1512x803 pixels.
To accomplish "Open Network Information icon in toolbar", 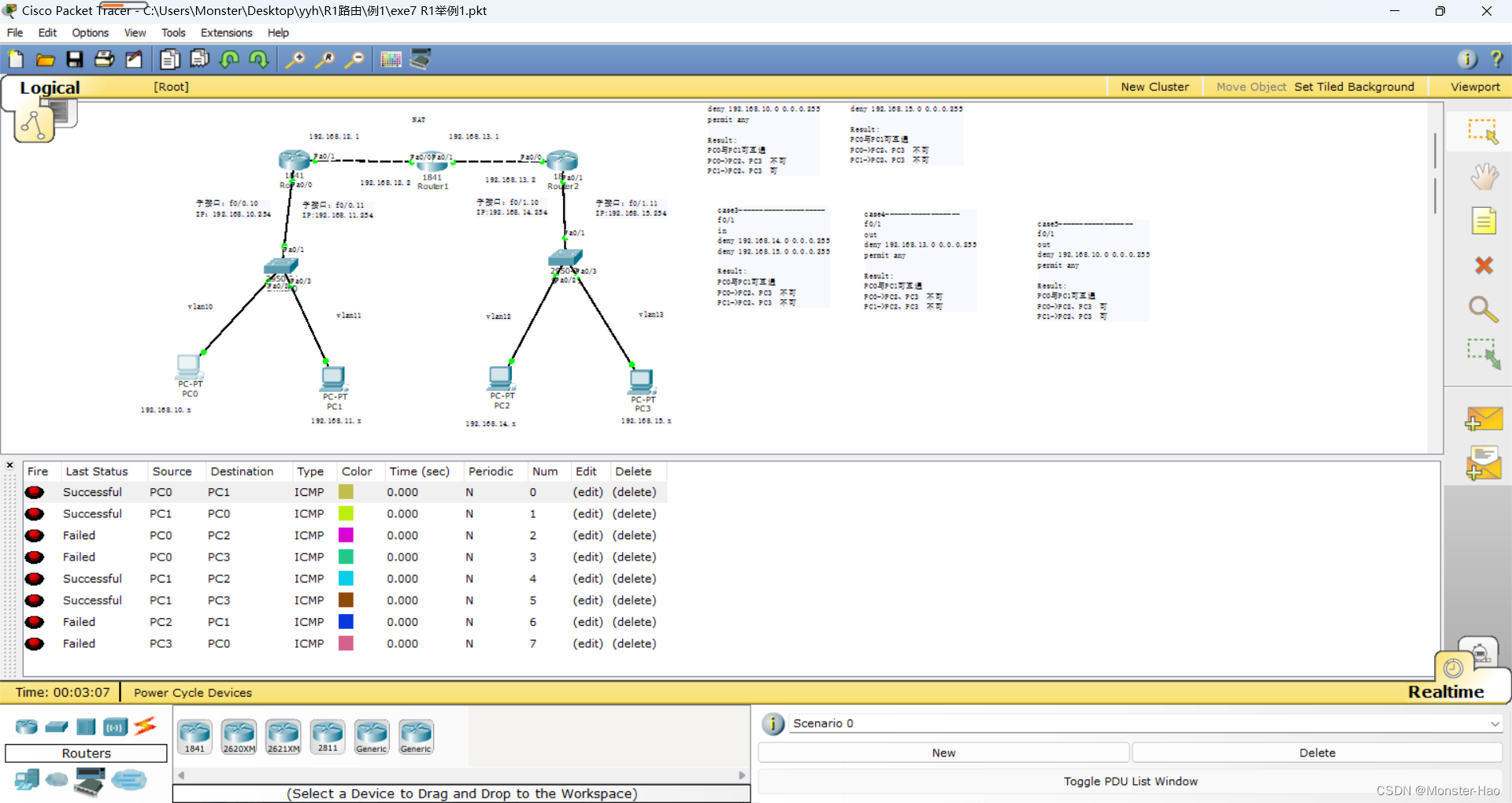I will point(1467,60).
